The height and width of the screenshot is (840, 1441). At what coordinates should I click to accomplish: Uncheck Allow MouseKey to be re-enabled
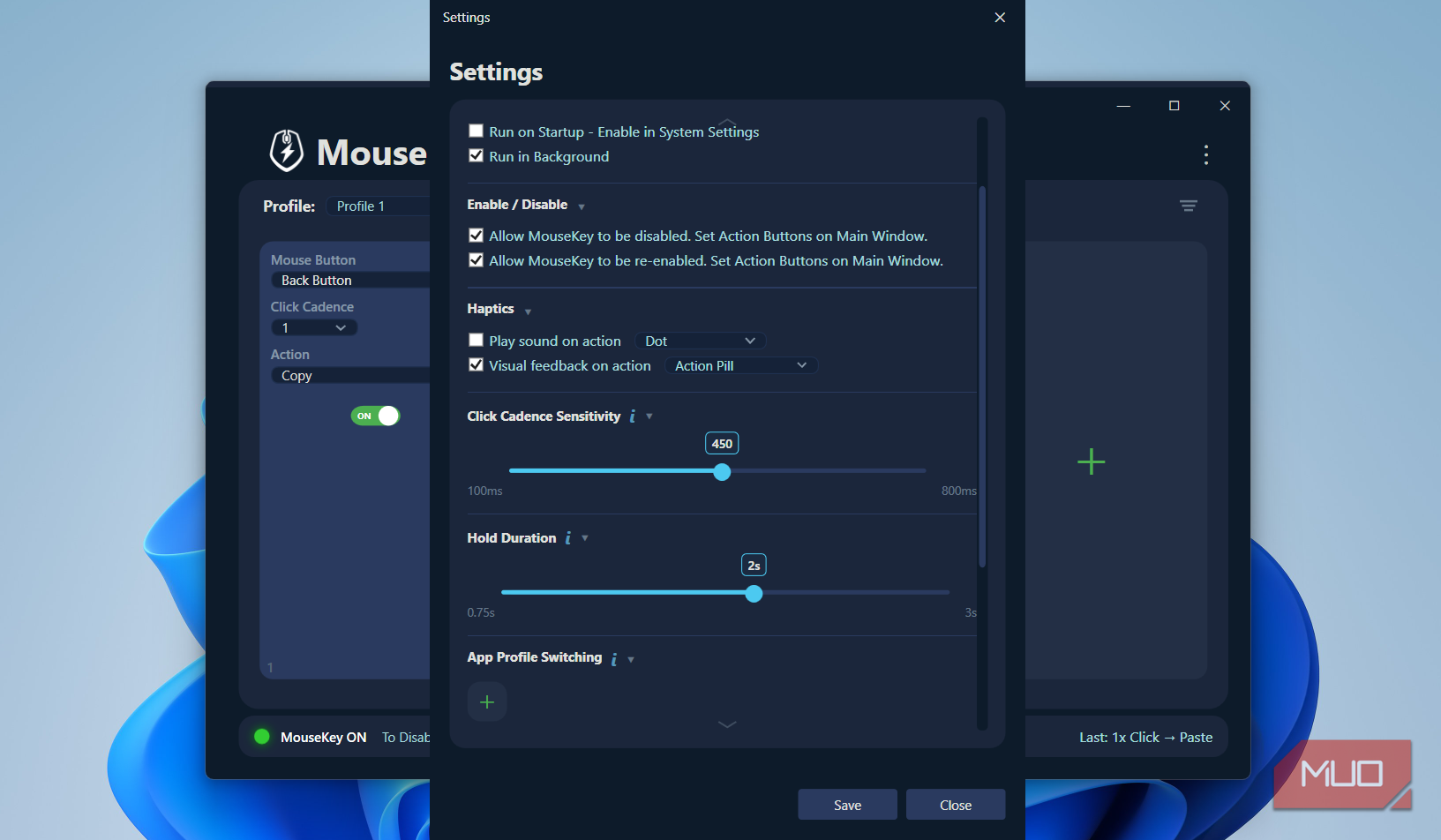tap(476, 259)
